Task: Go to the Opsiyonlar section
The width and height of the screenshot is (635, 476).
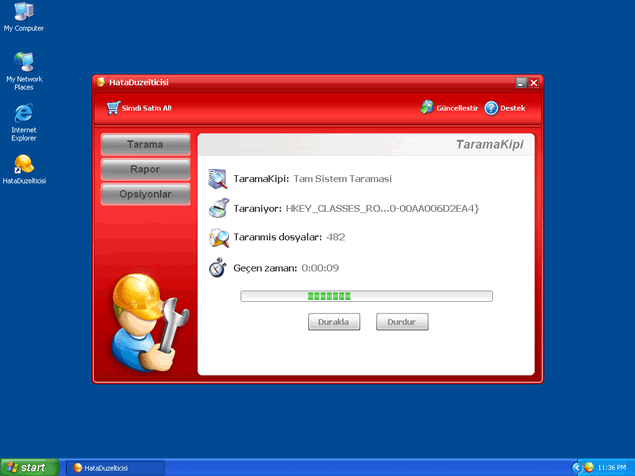Action: [x=145, y=194]
